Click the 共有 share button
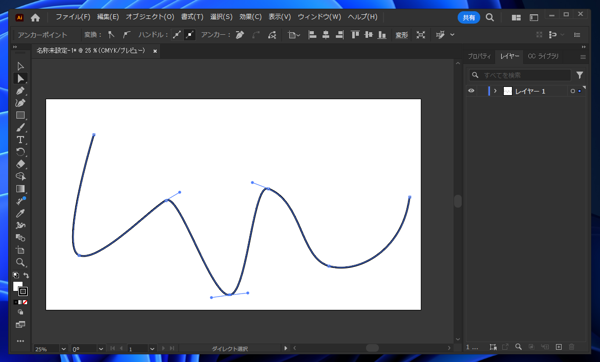 (x=469, y=17)
